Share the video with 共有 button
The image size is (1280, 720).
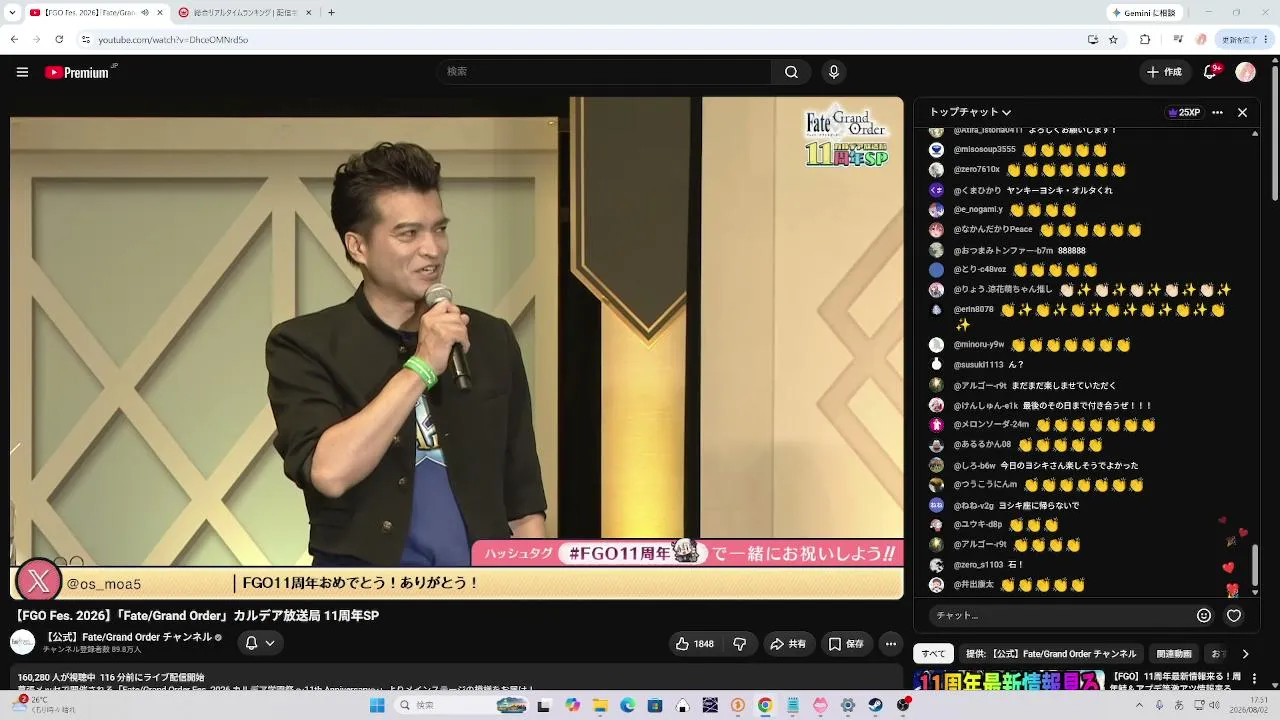(788, 644)
